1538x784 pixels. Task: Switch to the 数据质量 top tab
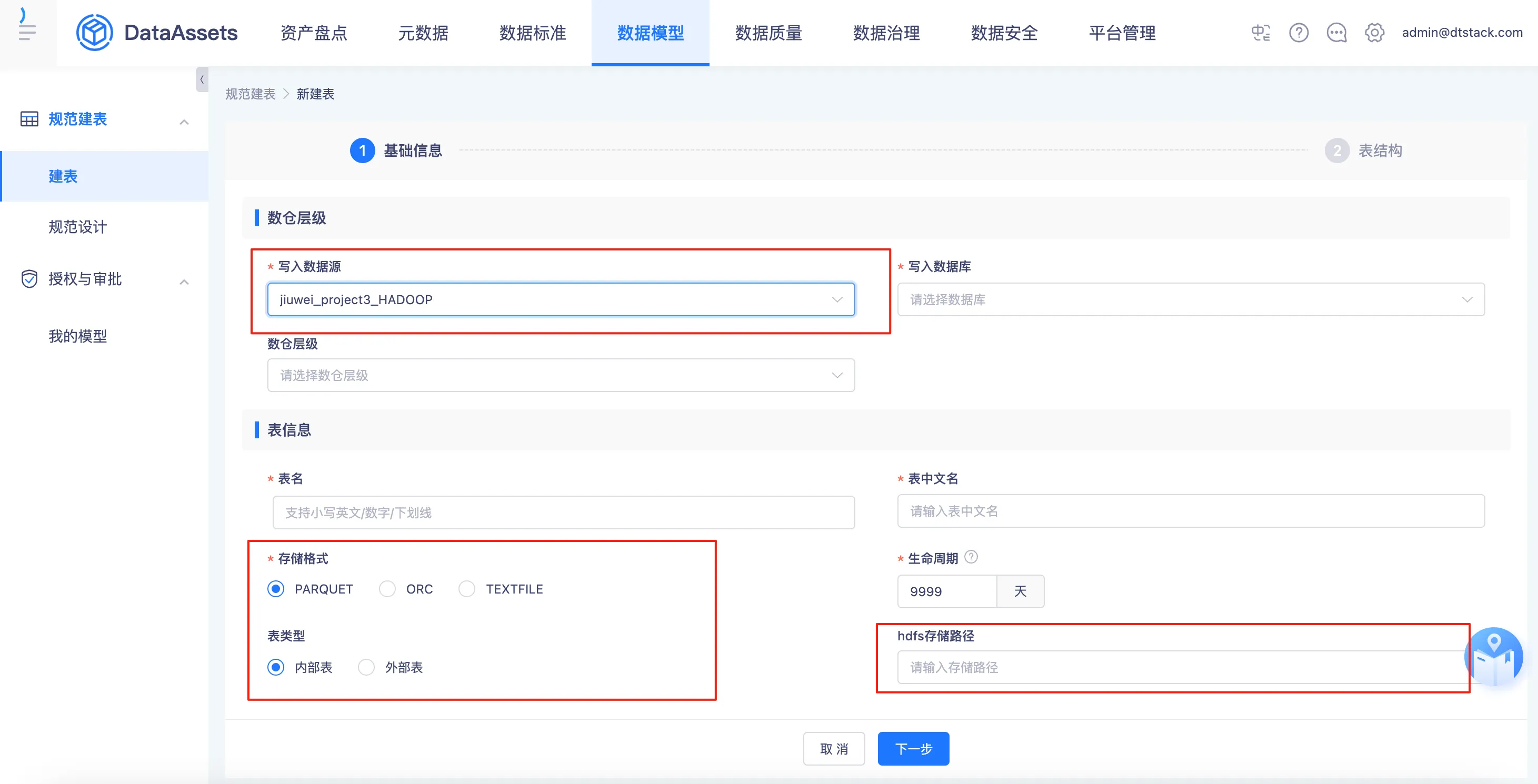tap(768, 33)
